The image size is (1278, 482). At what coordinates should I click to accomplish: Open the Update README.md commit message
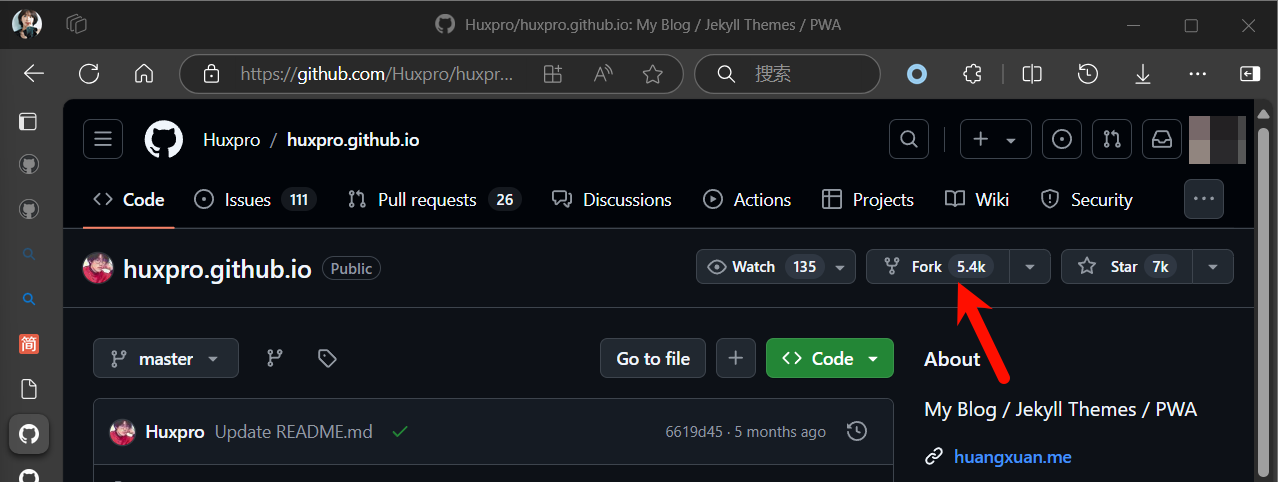(293, 432)
